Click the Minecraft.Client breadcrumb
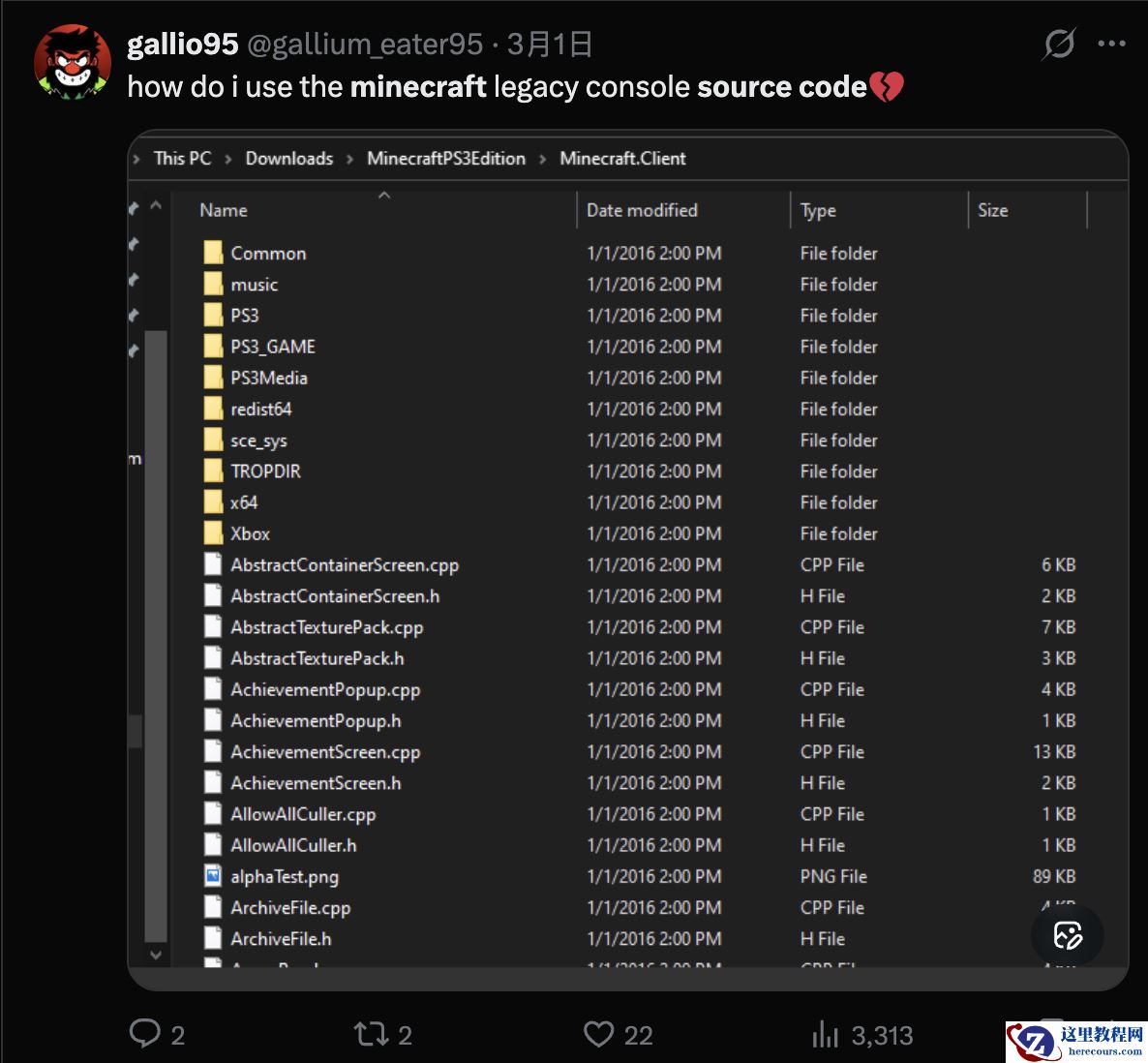Image resolution: width=1148 pixels, height=1063 pixels. point(622,158)
